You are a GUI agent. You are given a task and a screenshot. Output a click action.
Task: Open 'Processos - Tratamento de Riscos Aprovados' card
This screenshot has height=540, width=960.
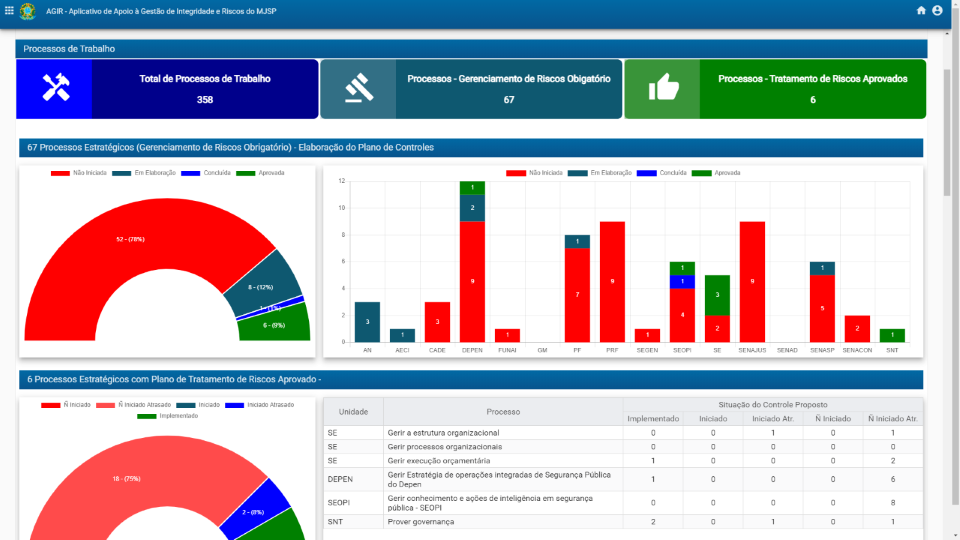(x=812, y=89)
